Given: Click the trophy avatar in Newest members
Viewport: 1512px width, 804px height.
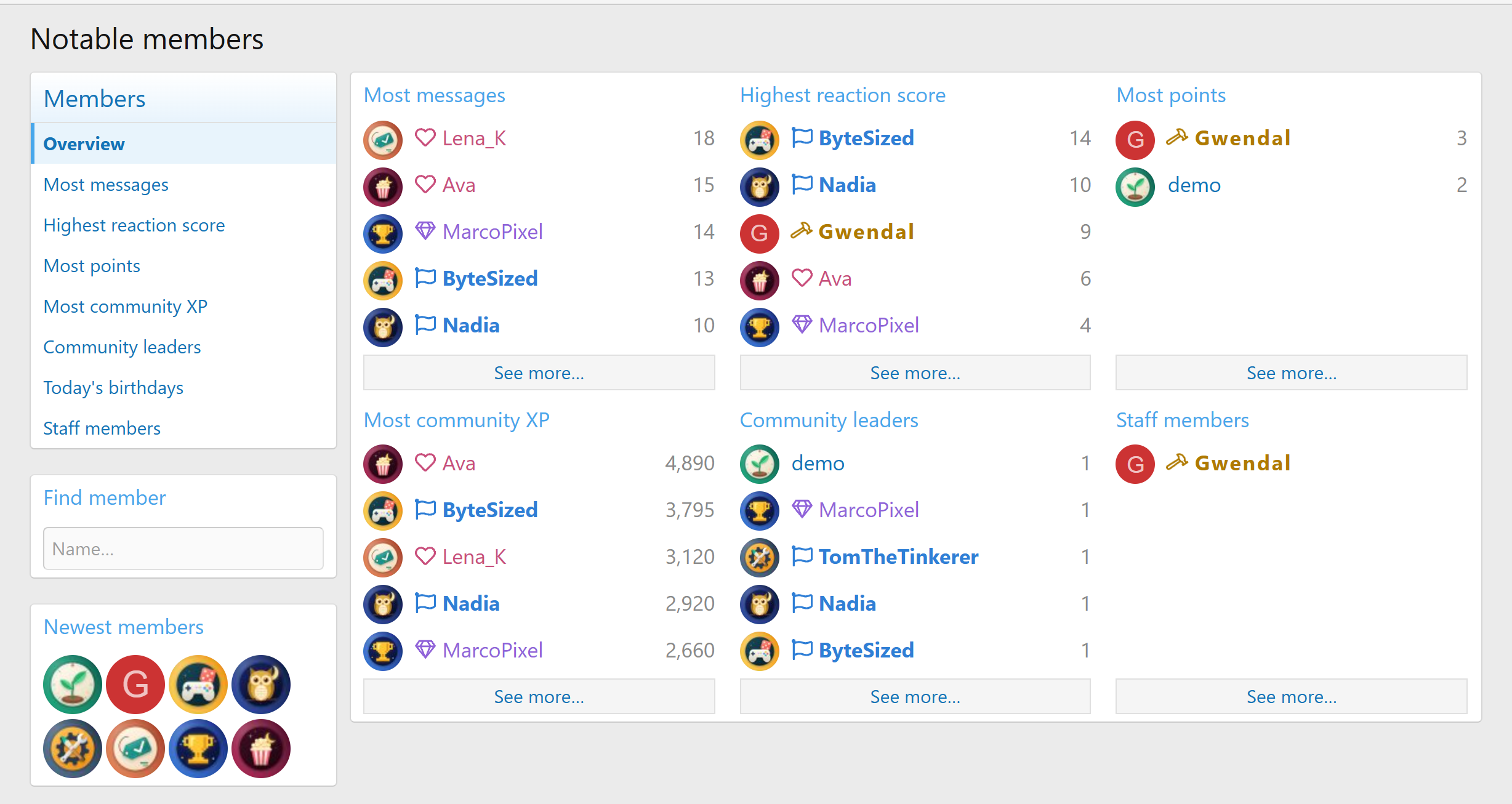Looking at the screenshot, I should (x=198, y=748).
